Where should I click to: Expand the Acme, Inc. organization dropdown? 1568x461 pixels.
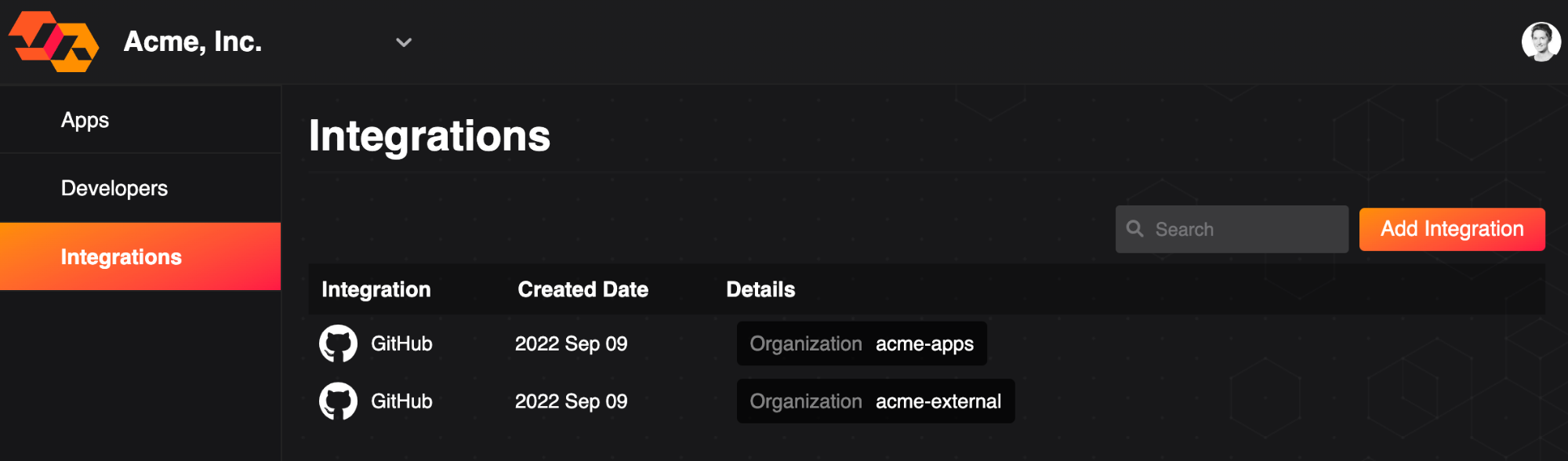pyautogui.click(x=404, y=42)
